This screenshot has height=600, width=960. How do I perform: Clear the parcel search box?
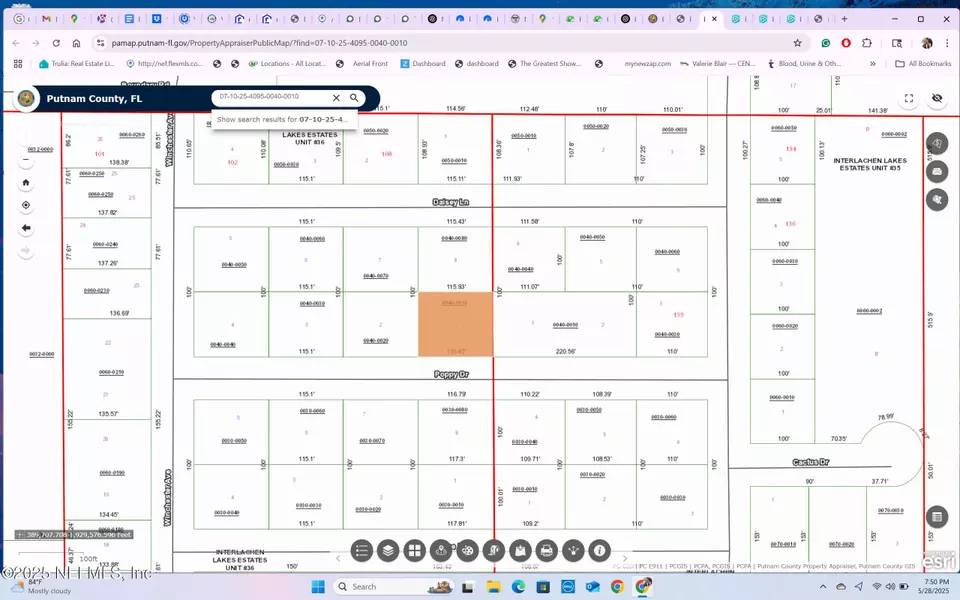pyautogui.click(x=336, y=98)
